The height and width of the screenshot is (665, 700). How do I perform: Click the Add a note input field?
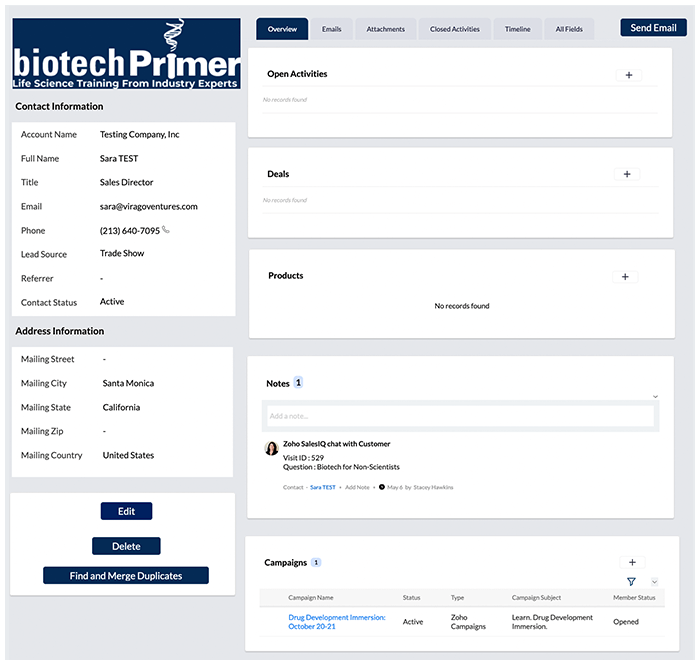pos(460,416)
